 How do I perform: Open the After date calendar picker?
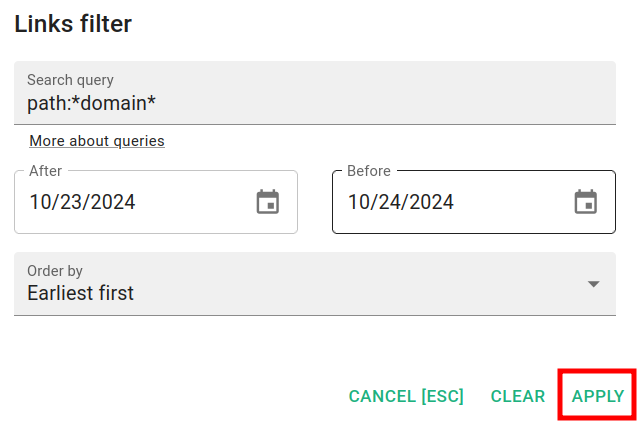click(268, 202)
